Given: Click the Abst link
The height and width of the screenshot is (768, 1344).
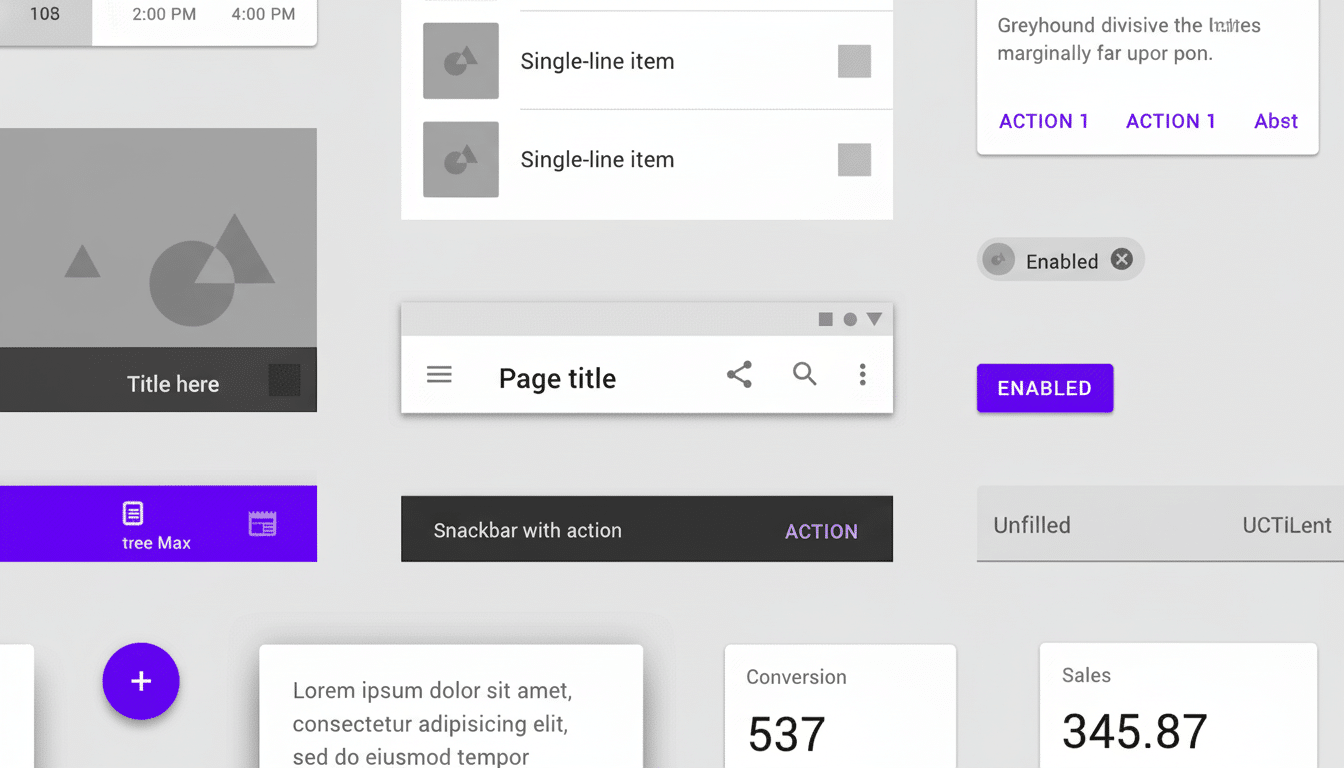Looking at the screenshot, I should 1276,120.
